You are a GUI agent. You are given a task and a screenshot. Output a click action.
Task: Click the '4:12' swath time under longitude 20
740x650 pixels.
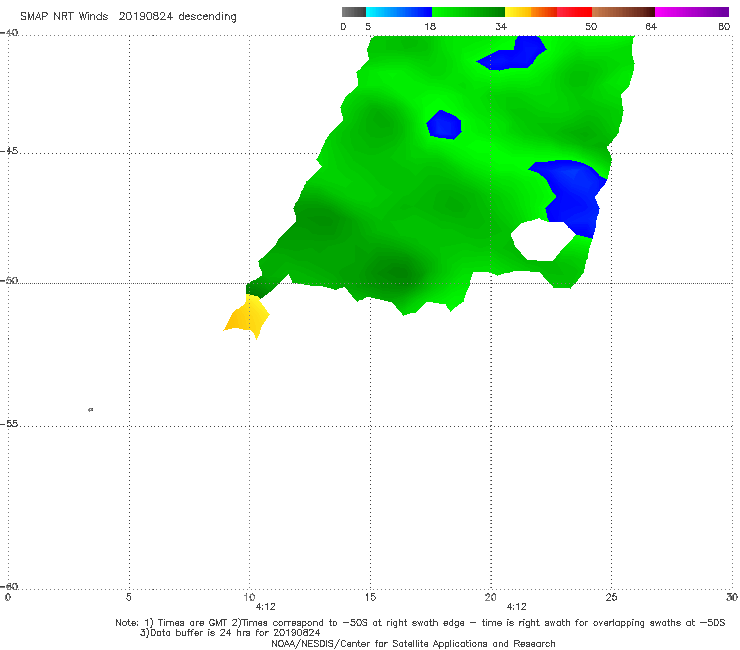pyautogui.click(x=516, y=607)
